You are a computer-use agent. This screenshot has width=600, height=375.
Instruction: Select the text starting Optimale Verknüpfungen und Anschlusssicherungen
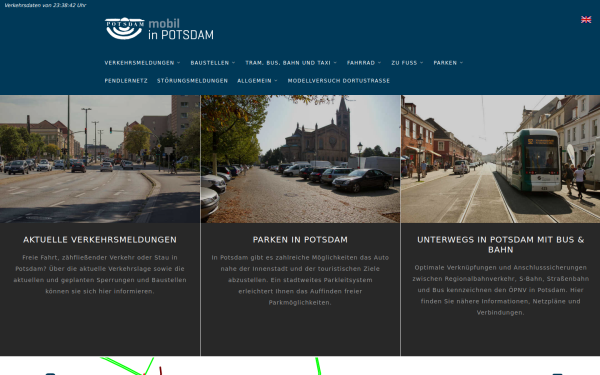[x=501, y=290]
